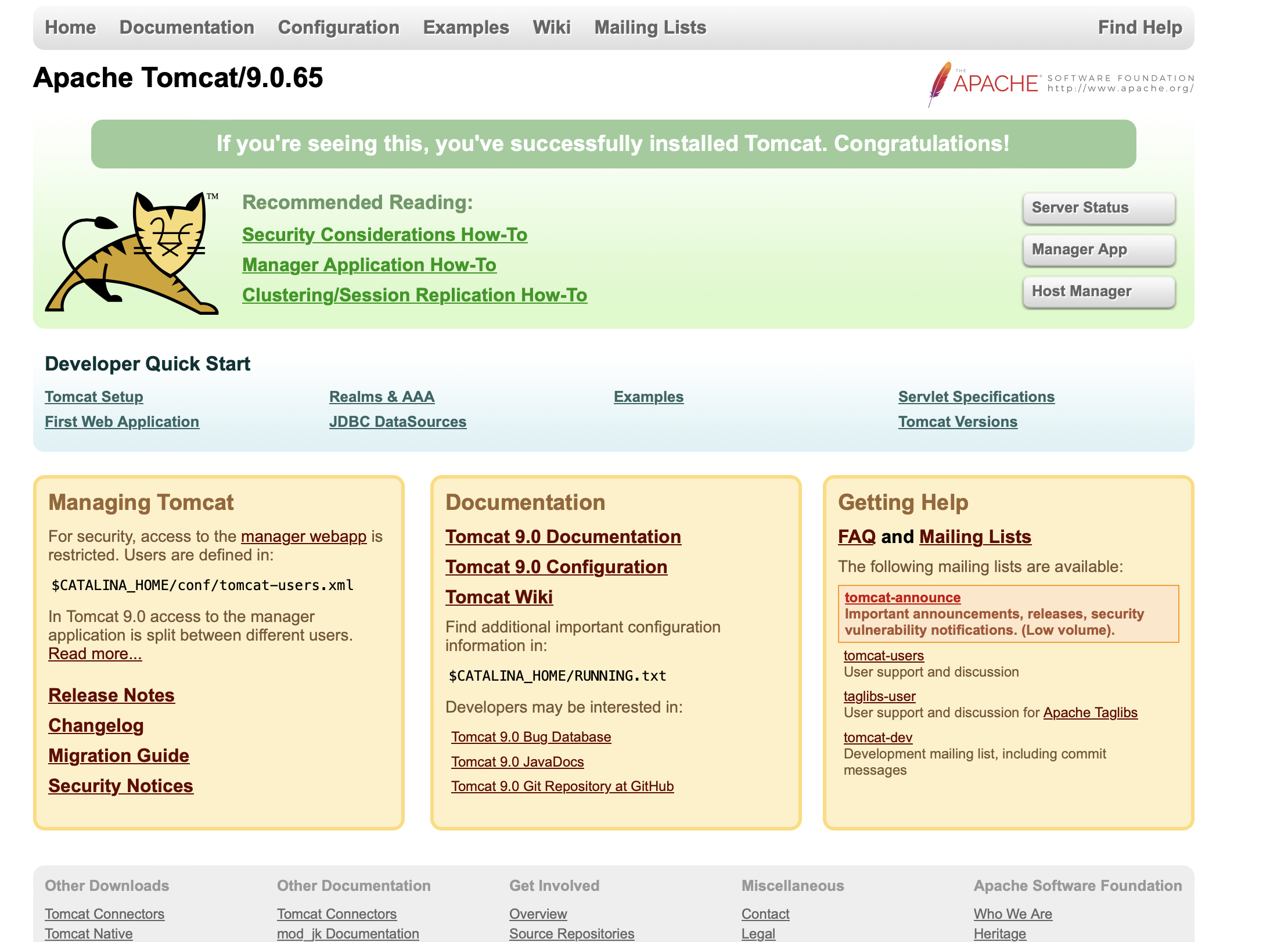
Task: Open the Manager App button
Action: coord(1099,250)
